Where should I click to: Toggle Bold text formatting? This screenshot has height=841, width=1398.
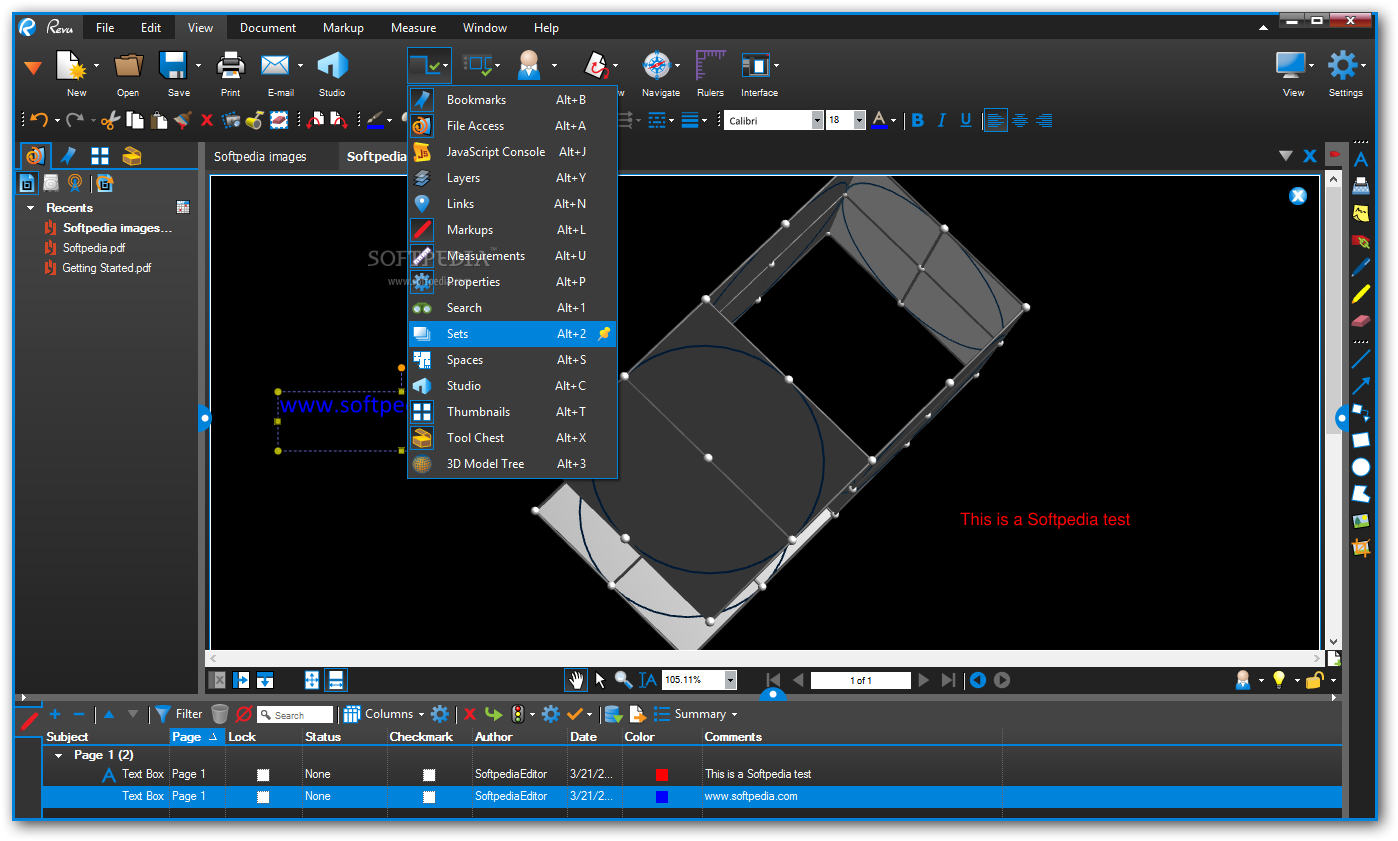(918, 120)
